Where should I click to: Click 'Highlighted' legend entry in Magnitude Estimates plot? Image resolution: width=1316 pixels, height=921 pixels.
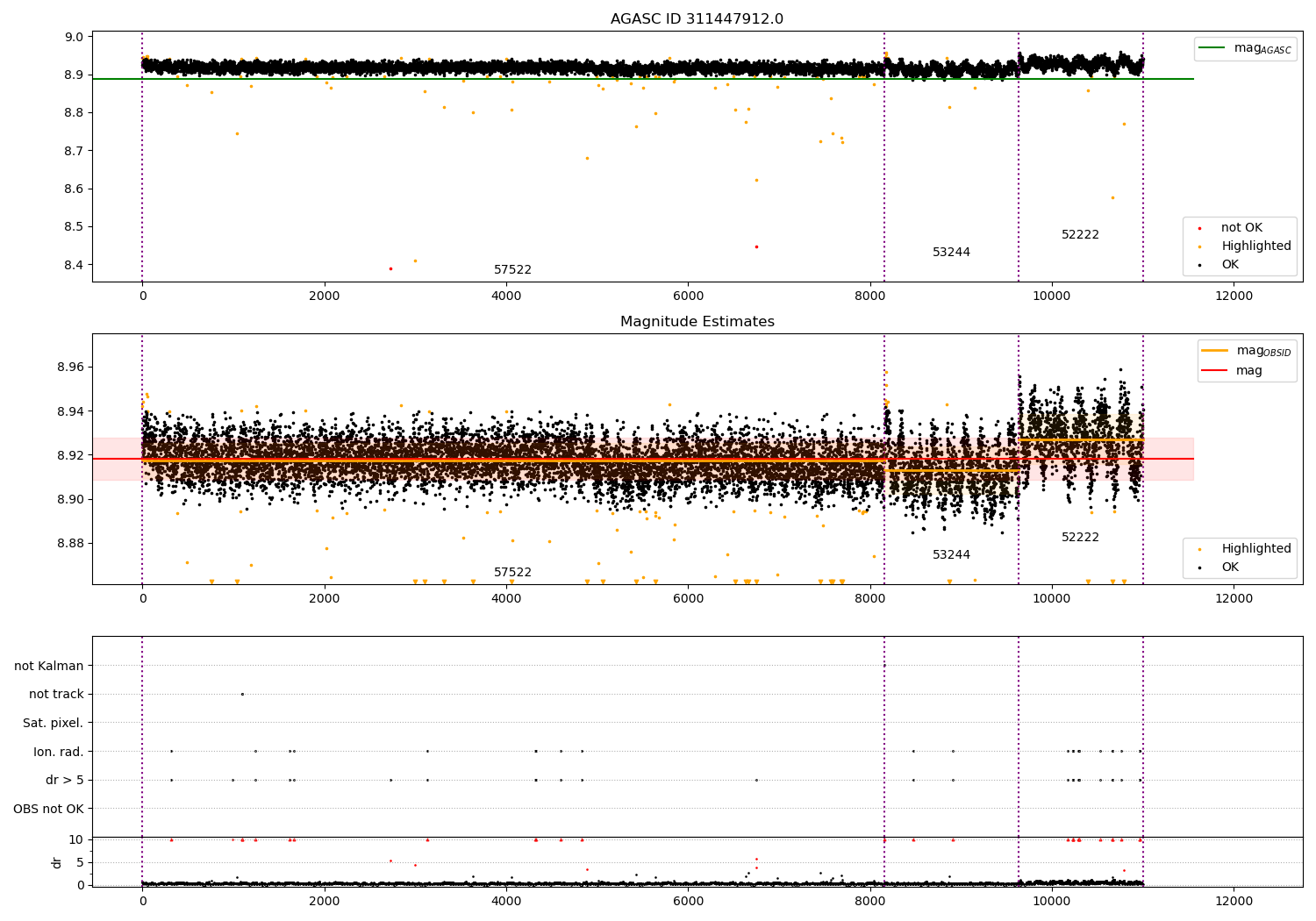tap(1256, 549)
